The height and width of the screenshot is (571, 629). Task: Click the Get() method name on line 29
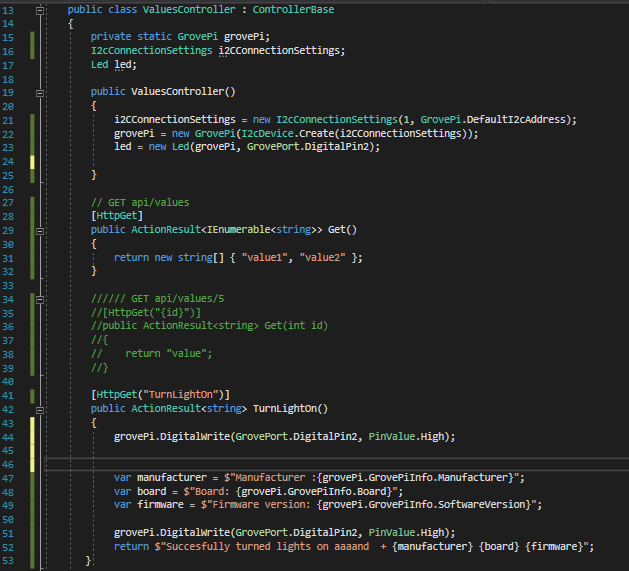click(x=342, y=230)
